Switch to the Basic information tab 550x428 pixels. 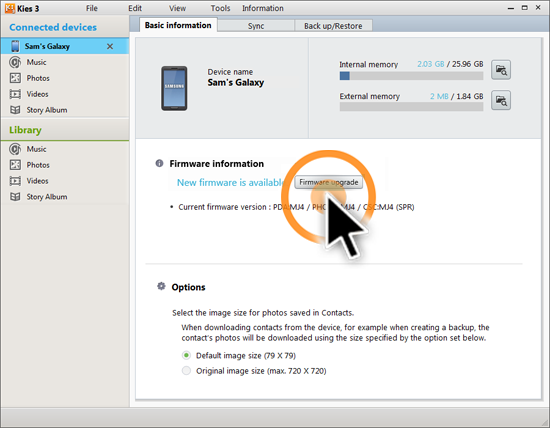tap(178, 25)
